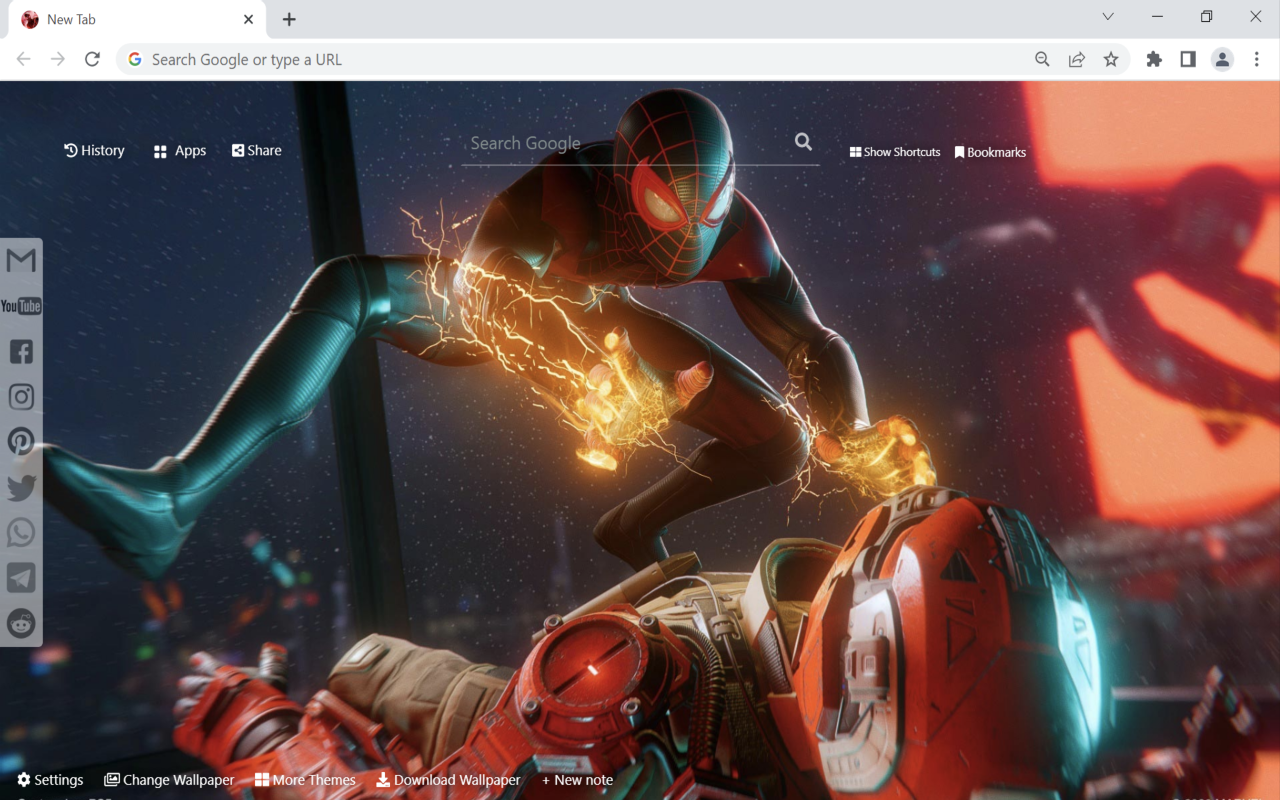Toggle Show Shortcuts
1280x800 pixels.
pos(895,152)
